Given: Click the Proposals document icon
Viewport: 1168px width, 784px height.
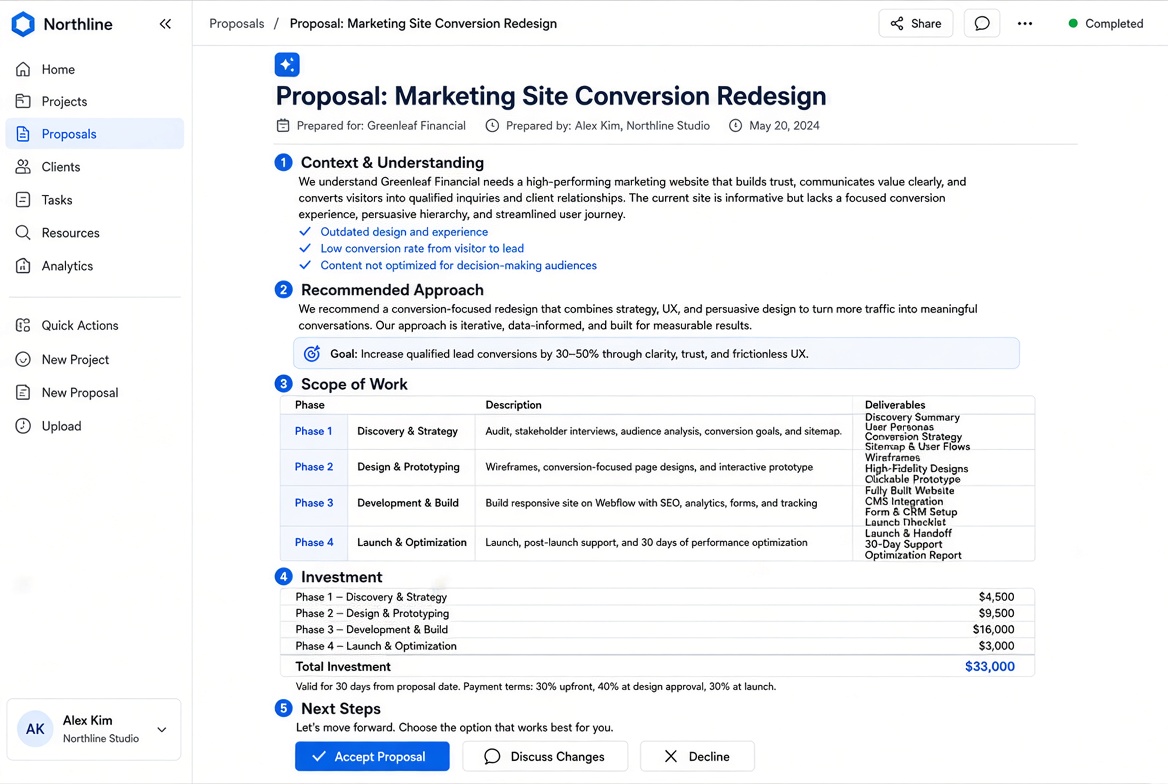Looking at the screenshot, I should click(23, 133).
